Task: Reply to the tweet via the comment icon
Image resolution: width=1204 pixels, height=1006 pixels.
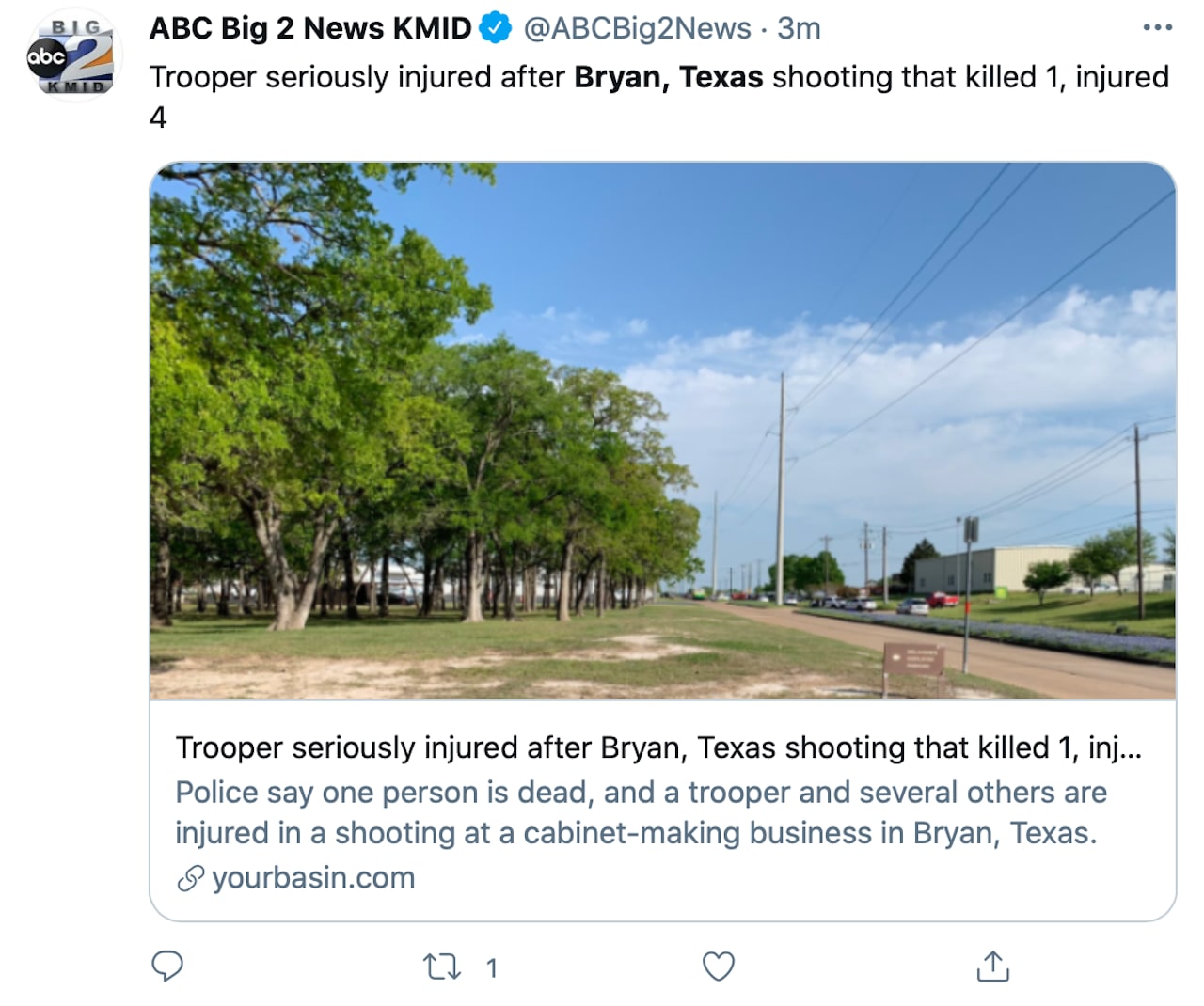Action: tap(167, 967)
